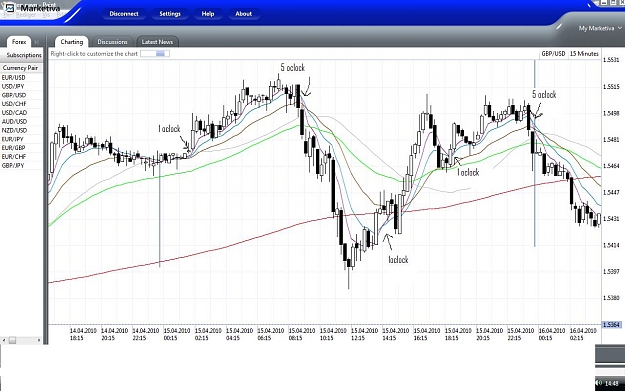Expand panel with double-arrow beside Forex

[x=37, y=42]
